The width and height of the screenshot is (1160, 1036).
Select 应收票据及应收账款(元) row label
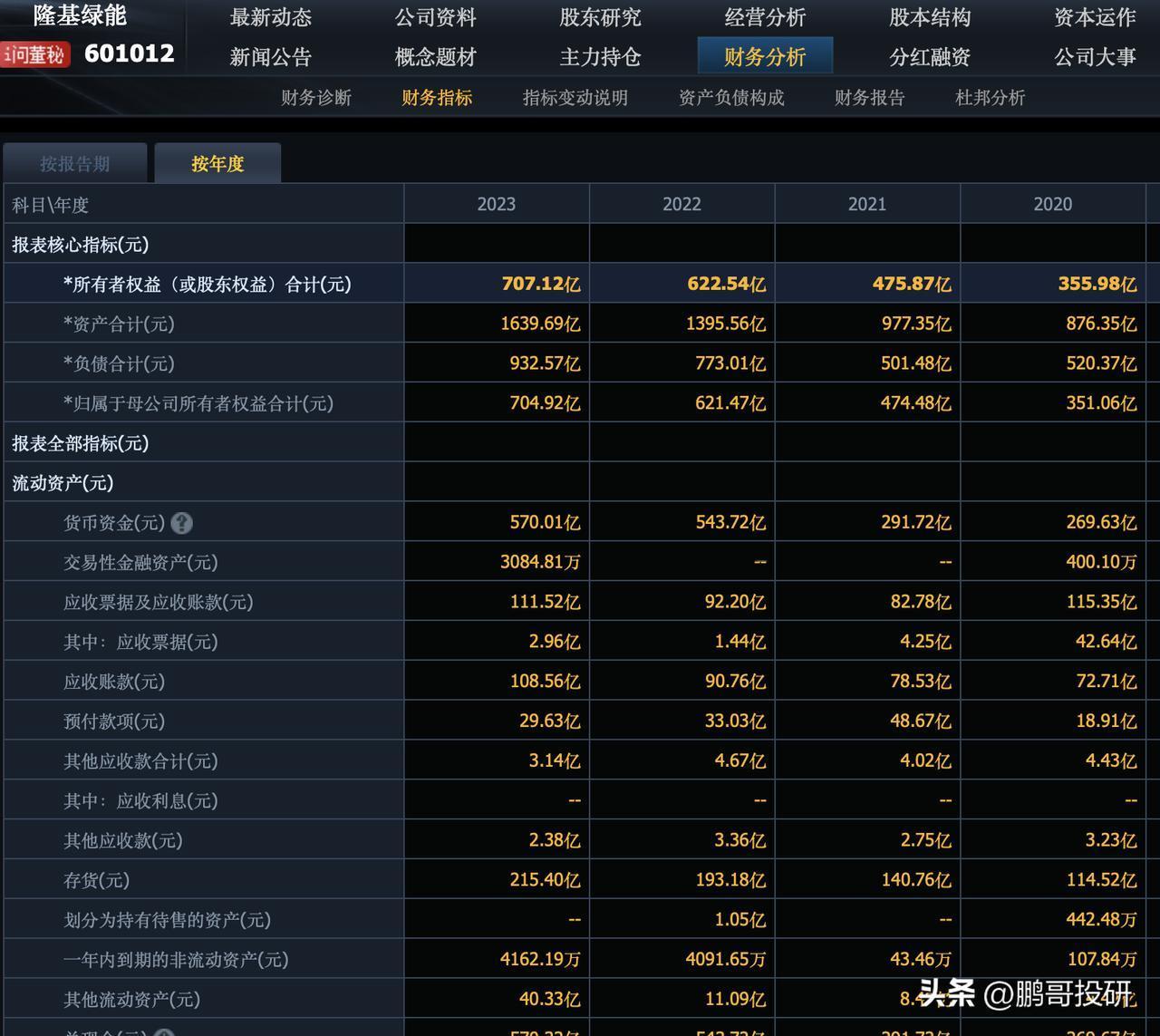[x=158, y=603]
